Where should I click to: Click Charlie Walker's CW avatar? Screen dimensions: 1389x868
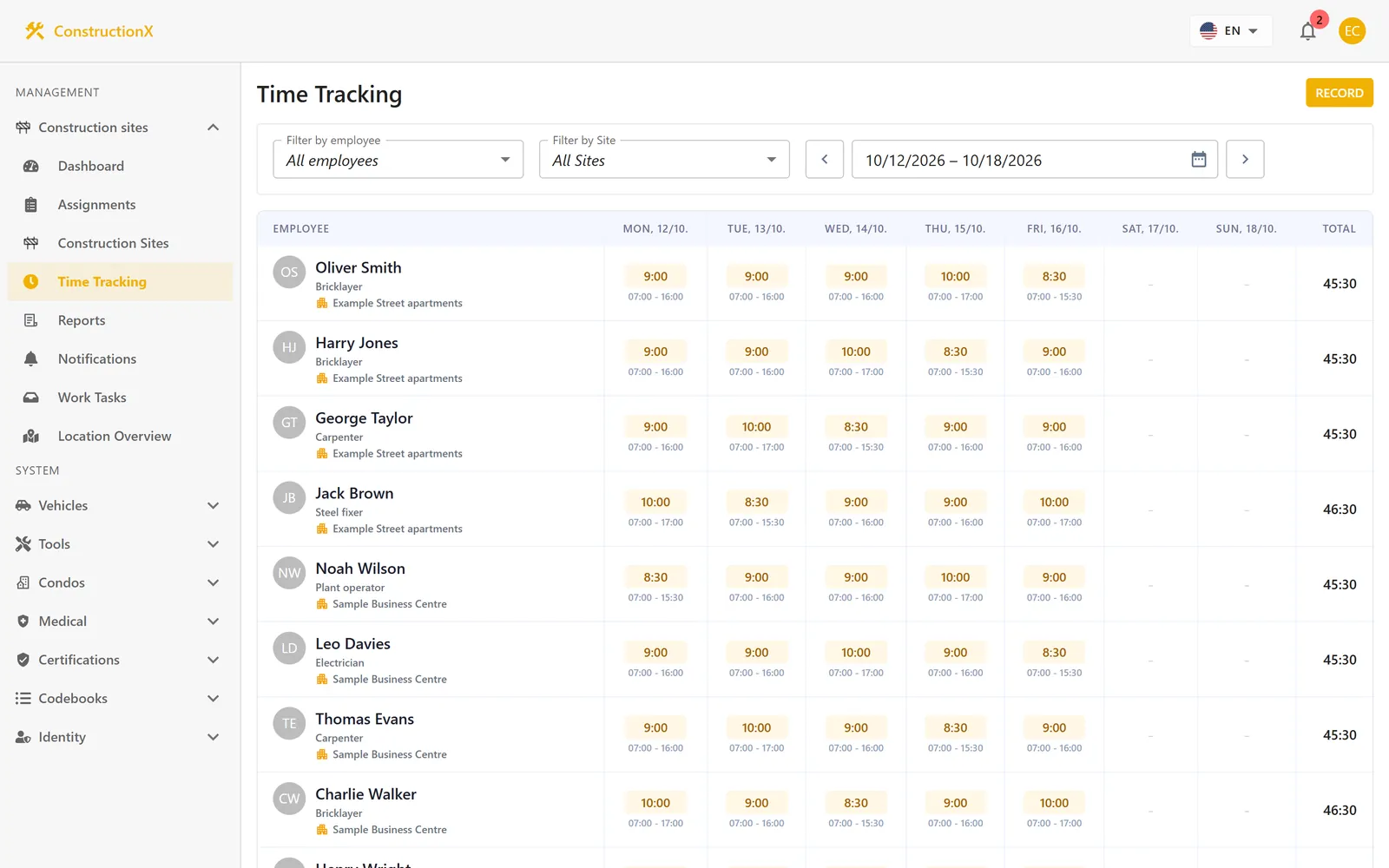click(x=289, y=799)
